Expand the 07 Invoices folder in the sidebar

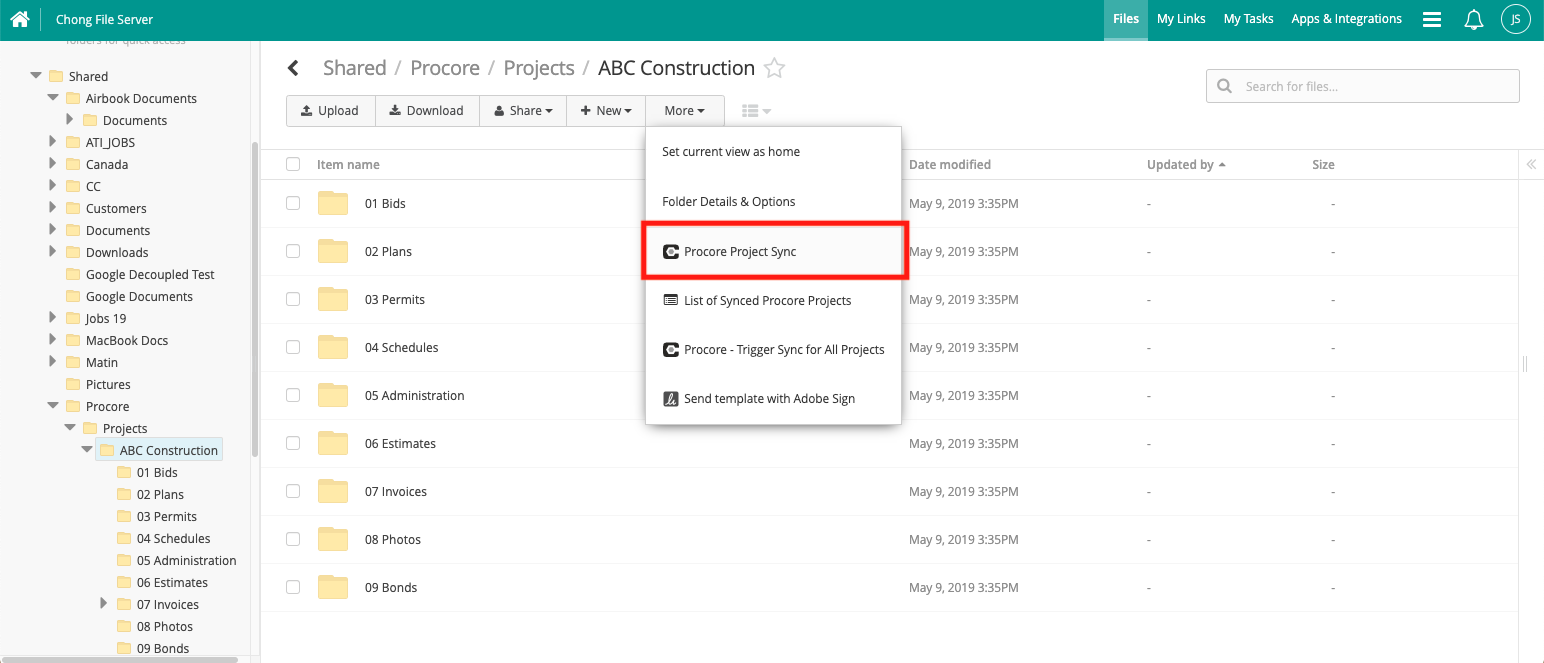pyautogui.click(x=104, y=604)
